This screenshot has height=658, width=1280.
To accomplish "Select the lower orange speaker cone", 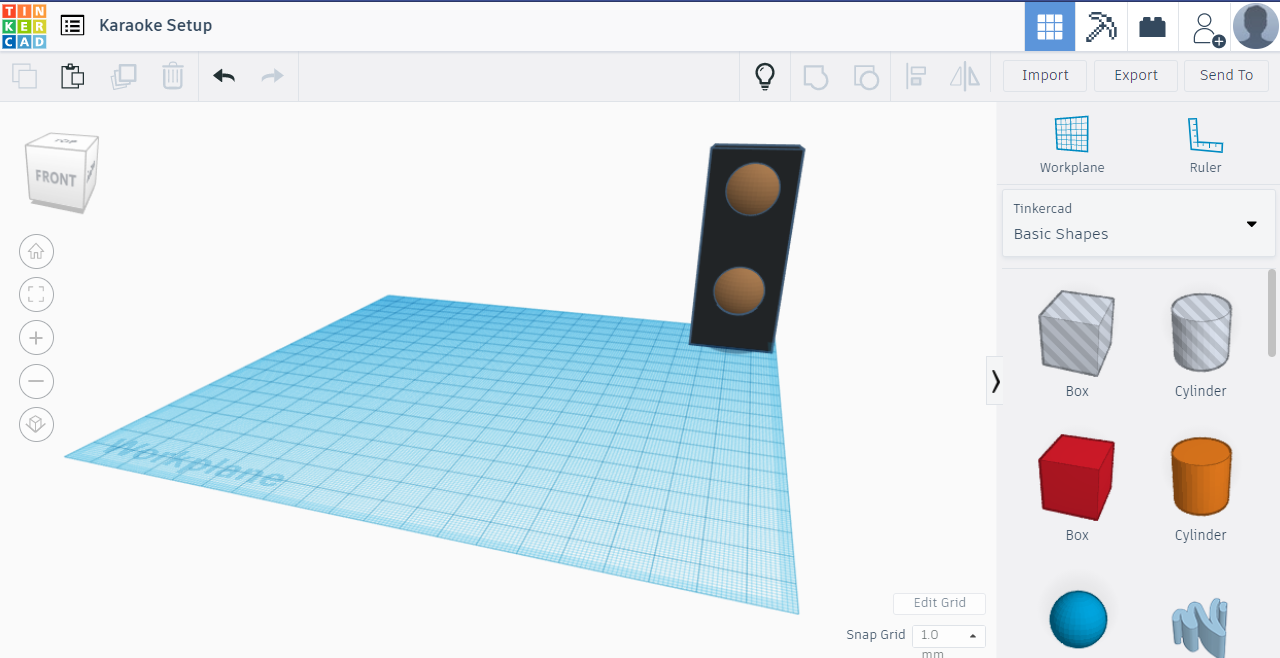I will (x=740, y=291).
